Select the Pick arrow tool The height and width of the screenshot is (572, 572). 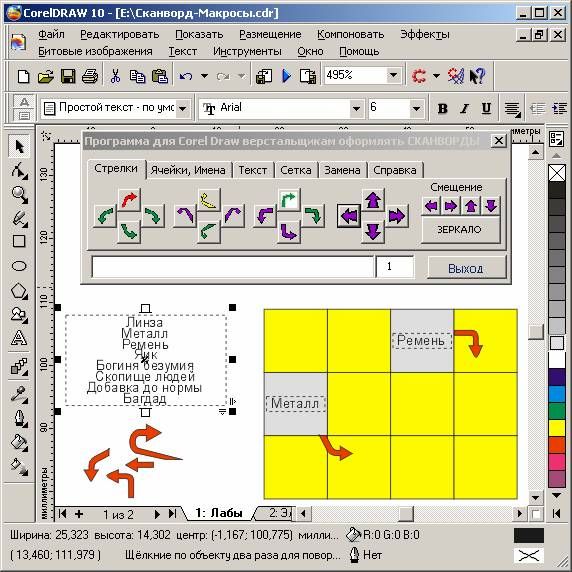point(19,147)
